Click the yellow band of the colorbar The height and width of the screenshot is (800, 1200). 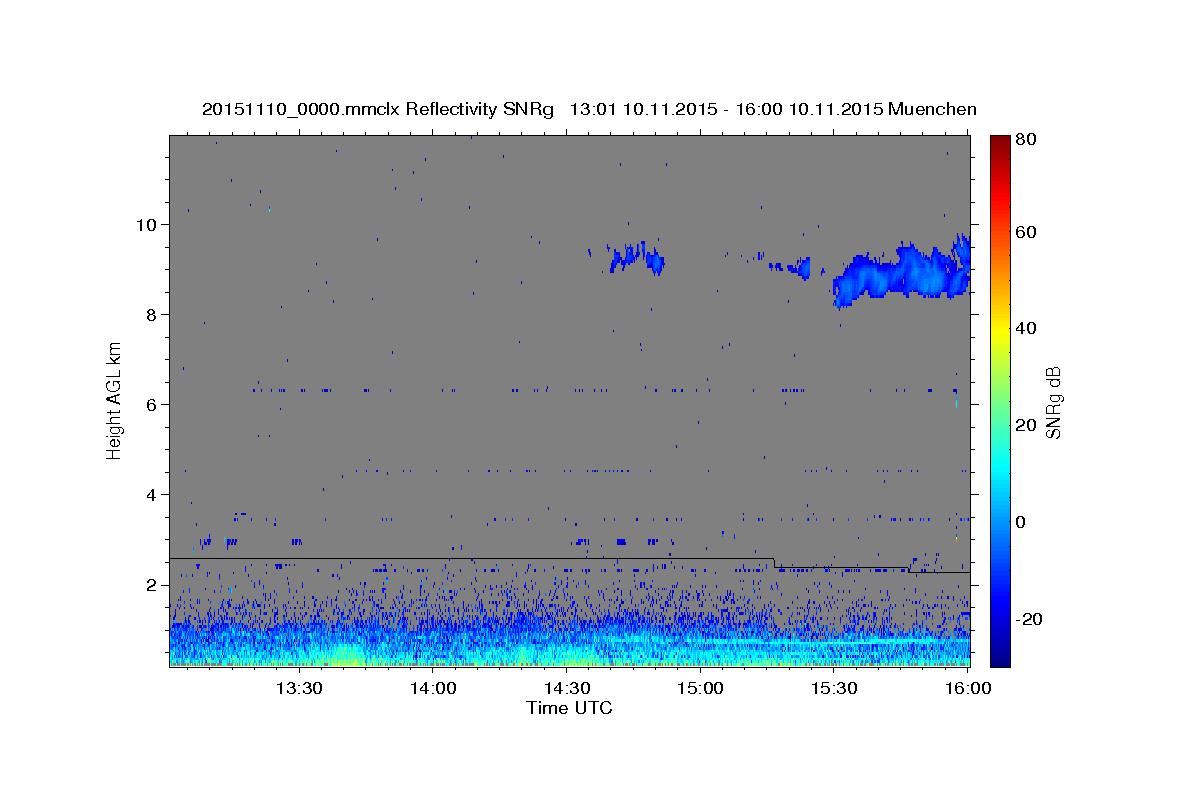[1000, 330]
